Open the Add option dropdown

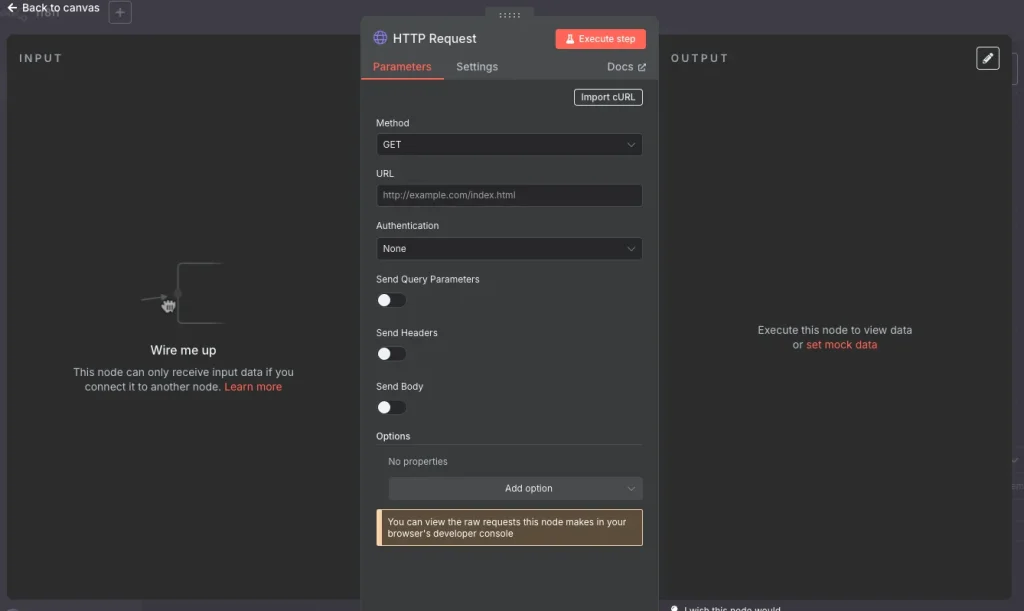coord(515,488)
